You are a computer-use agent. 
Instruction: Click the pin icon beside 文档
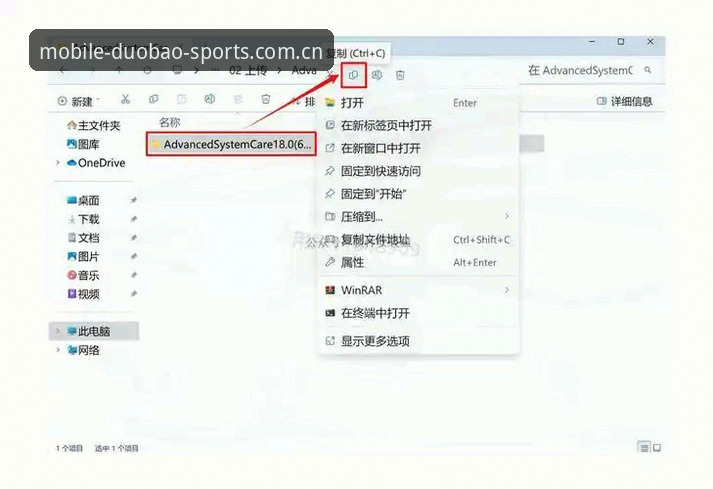click(x=133, y=237)
